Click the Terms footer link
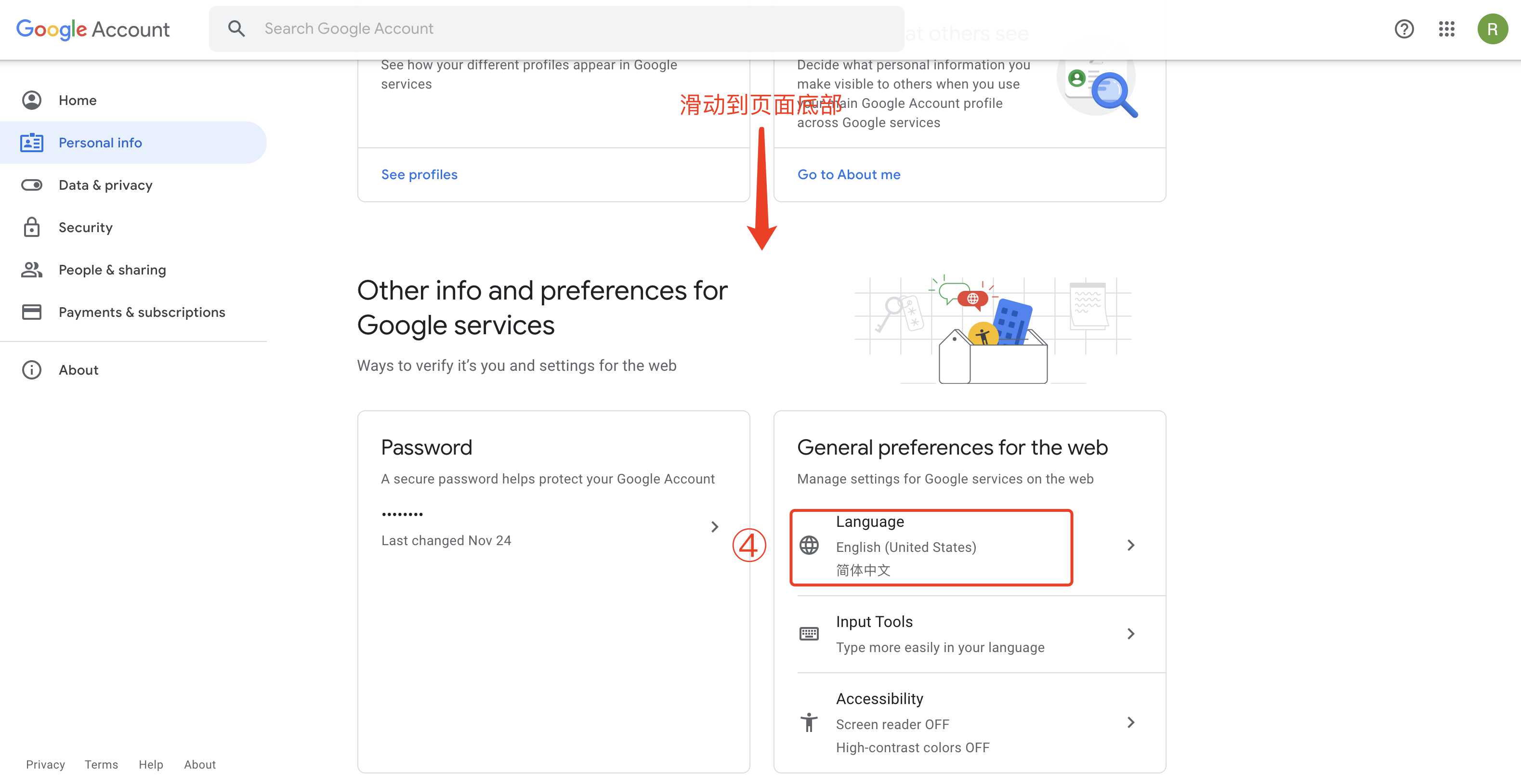Image resolution: width=1521 pixels, height=784 pixels. (x=101, y=765)
